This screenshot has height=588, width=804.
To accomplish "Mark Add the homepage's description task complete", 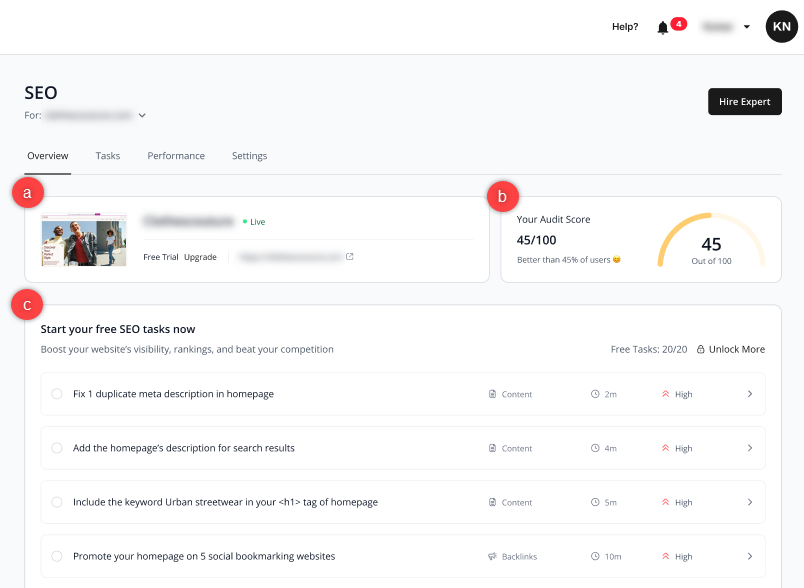I will pos(57,448).
